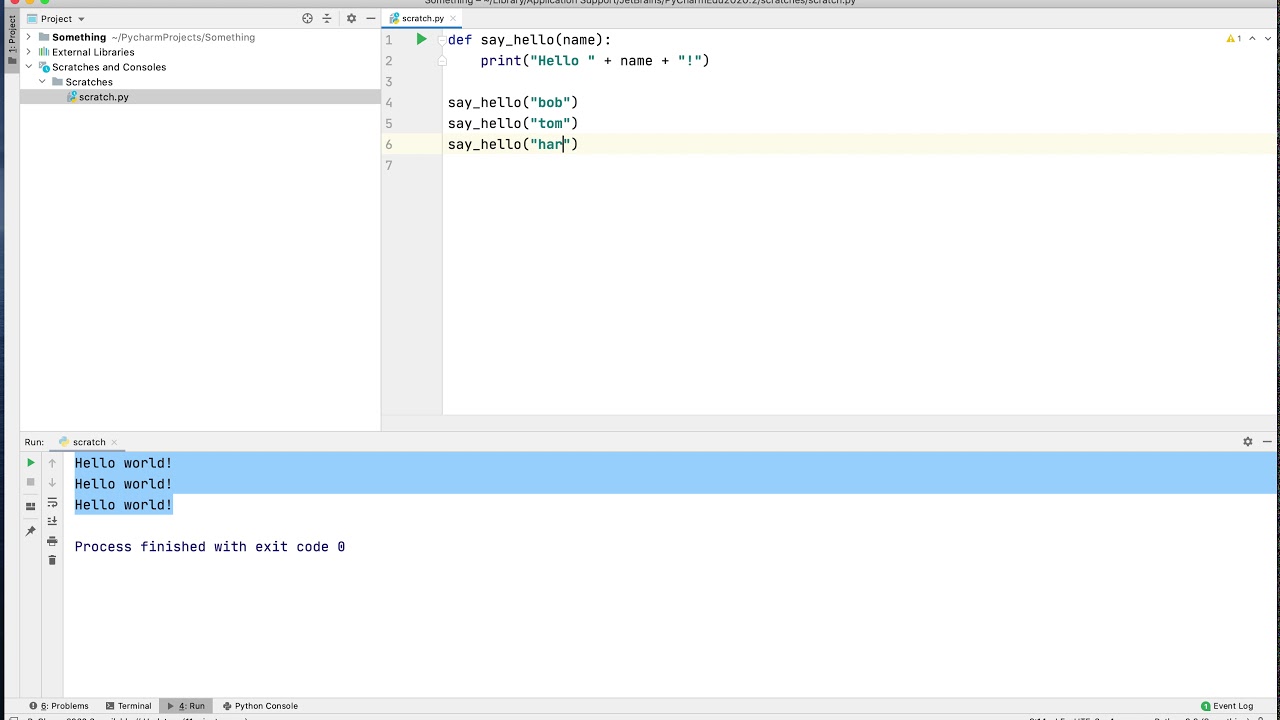Go to previous highlighted error arrow
This screenshot has width=1280, height=720.
point(1252,39)
